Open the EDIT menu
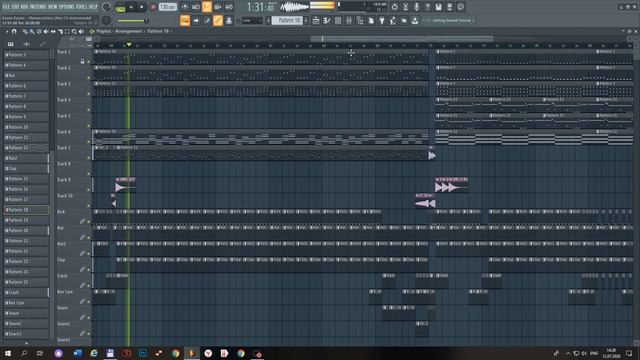 15,7
